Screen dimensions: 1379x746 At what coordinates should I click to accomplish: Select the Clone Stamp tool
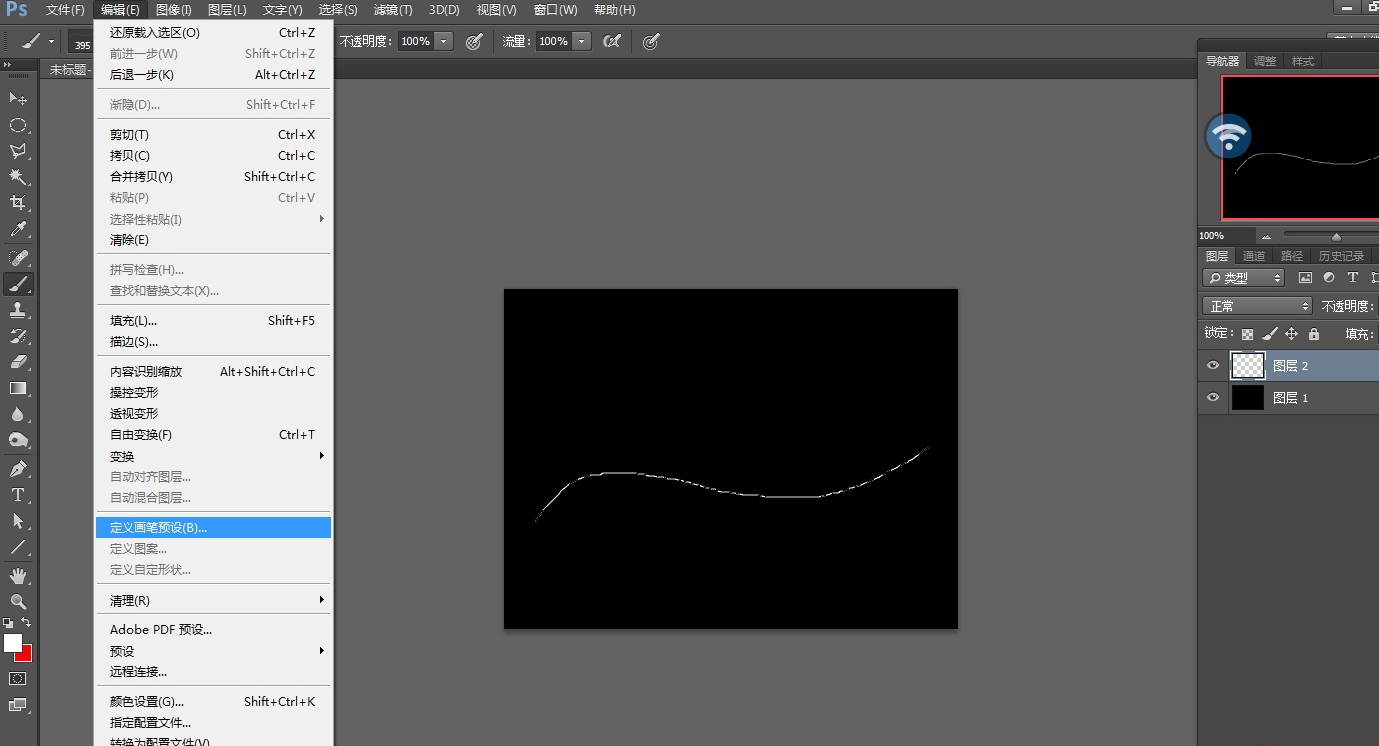coord(18,310)
